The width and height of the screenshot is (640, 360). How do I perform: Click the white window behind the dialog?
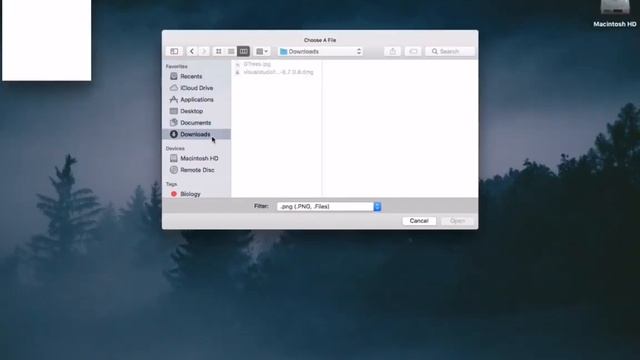coord(47,40)
